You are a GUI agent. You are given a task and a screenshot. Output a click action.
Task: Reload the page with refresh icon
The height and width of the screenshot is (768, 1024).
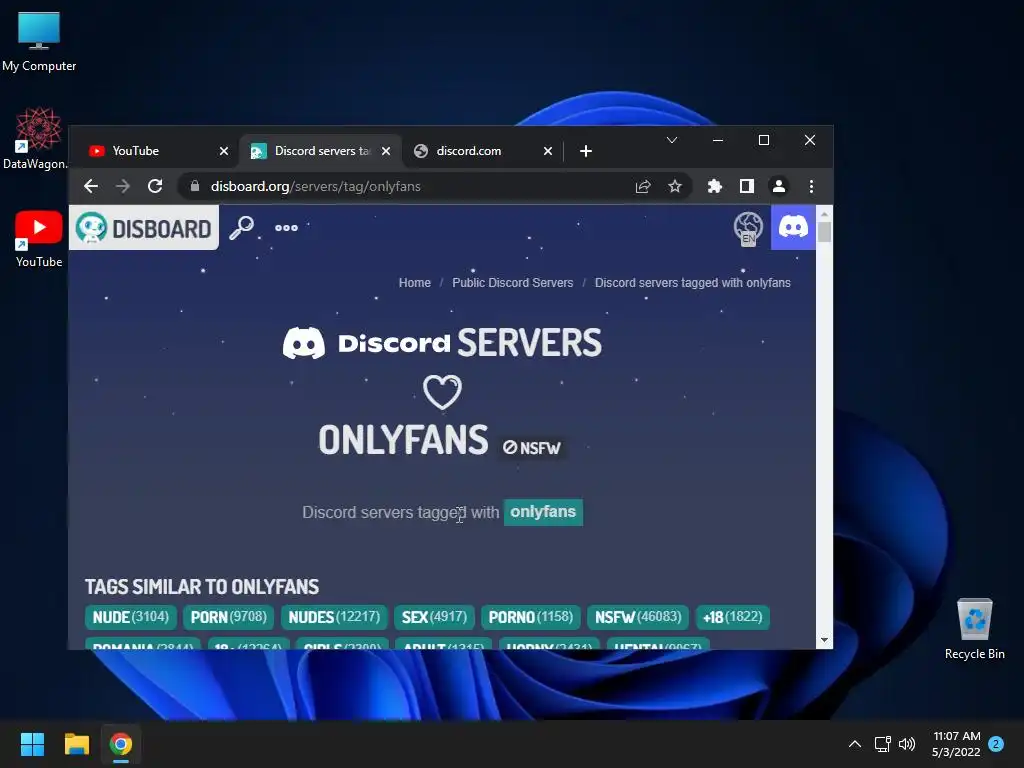(155, 186)
